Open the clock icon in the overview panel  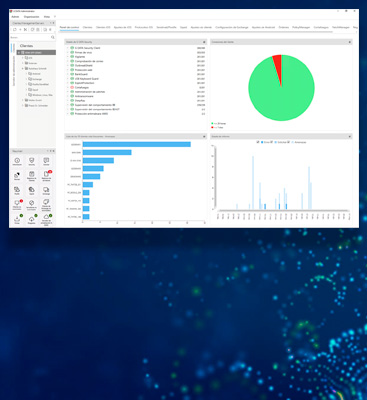click(x=17, y=161)
